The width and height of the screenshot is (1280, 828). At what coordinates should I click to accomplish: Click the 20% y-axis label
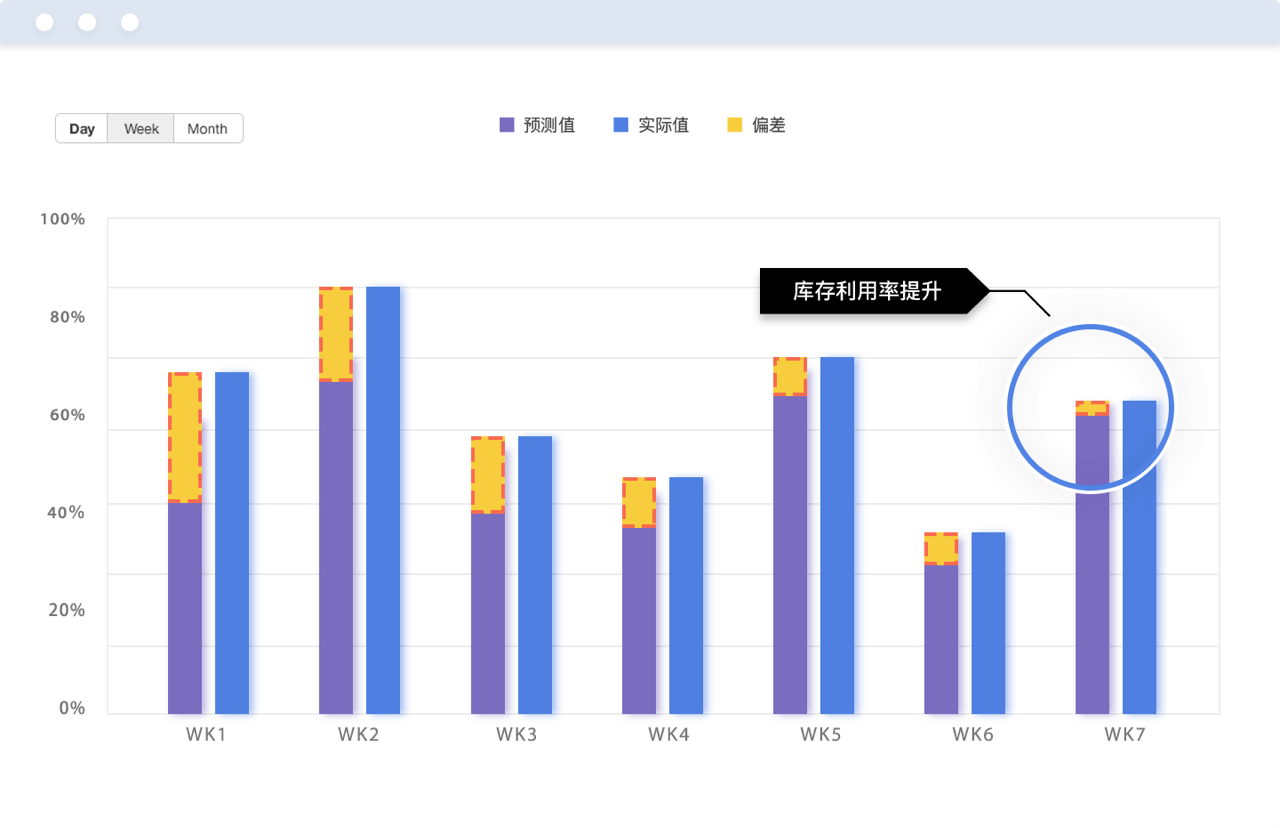(x=67, y=610)
